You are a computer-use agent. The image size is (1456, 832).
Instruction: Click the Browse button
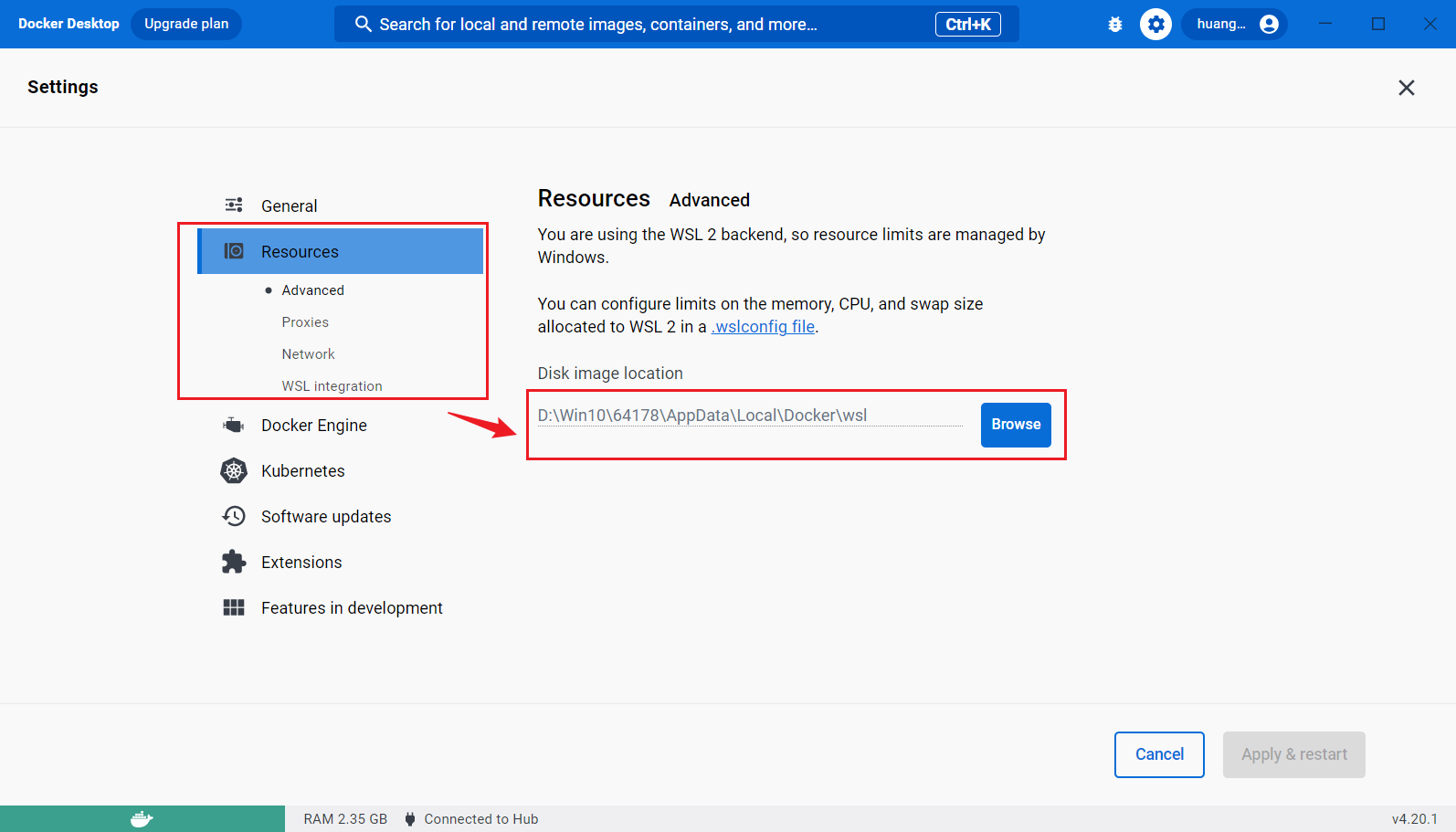(x=1016, y=425)
